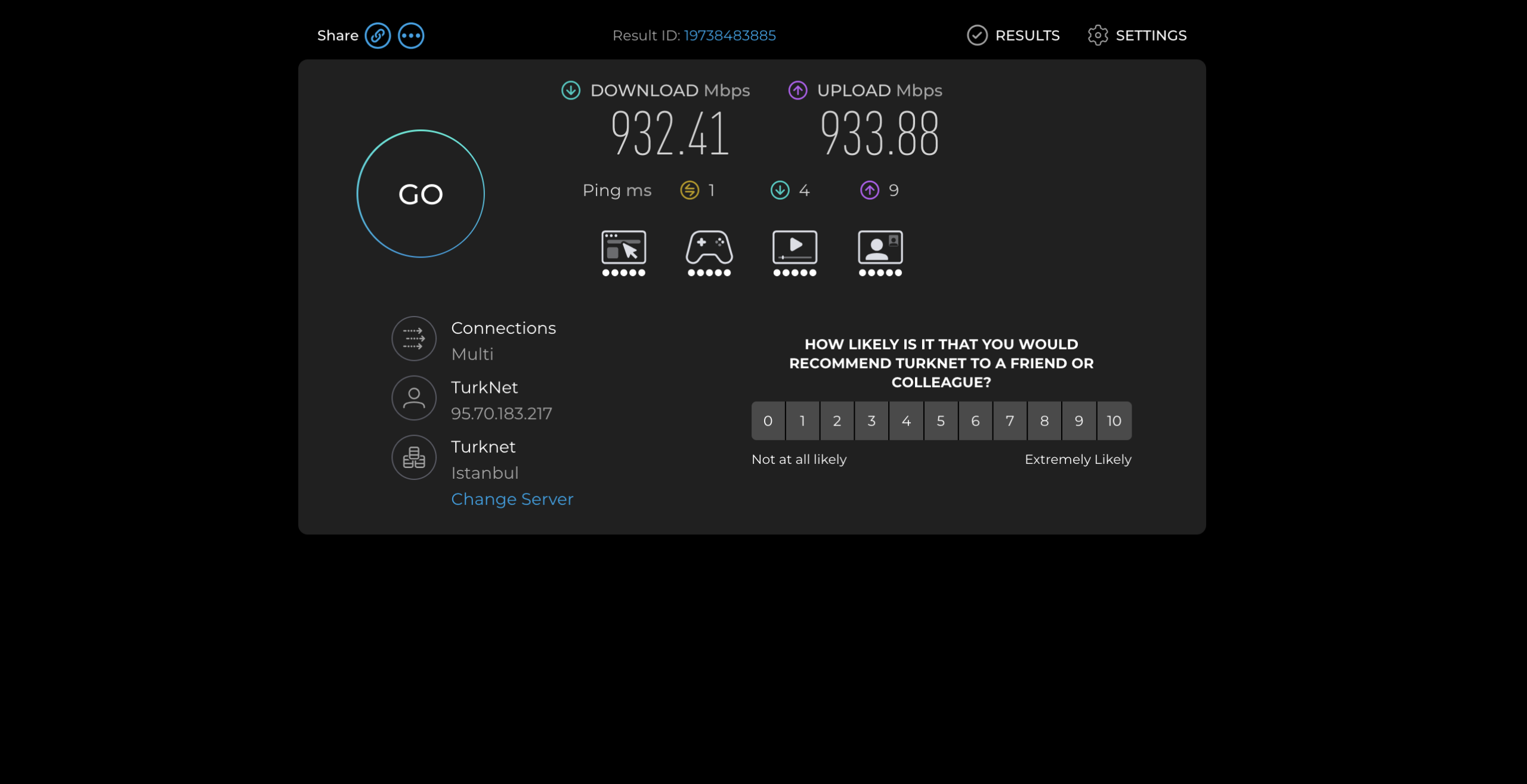The image size is (1527, 784).
Task: Click the Turknet server icon
Action: 414,457
